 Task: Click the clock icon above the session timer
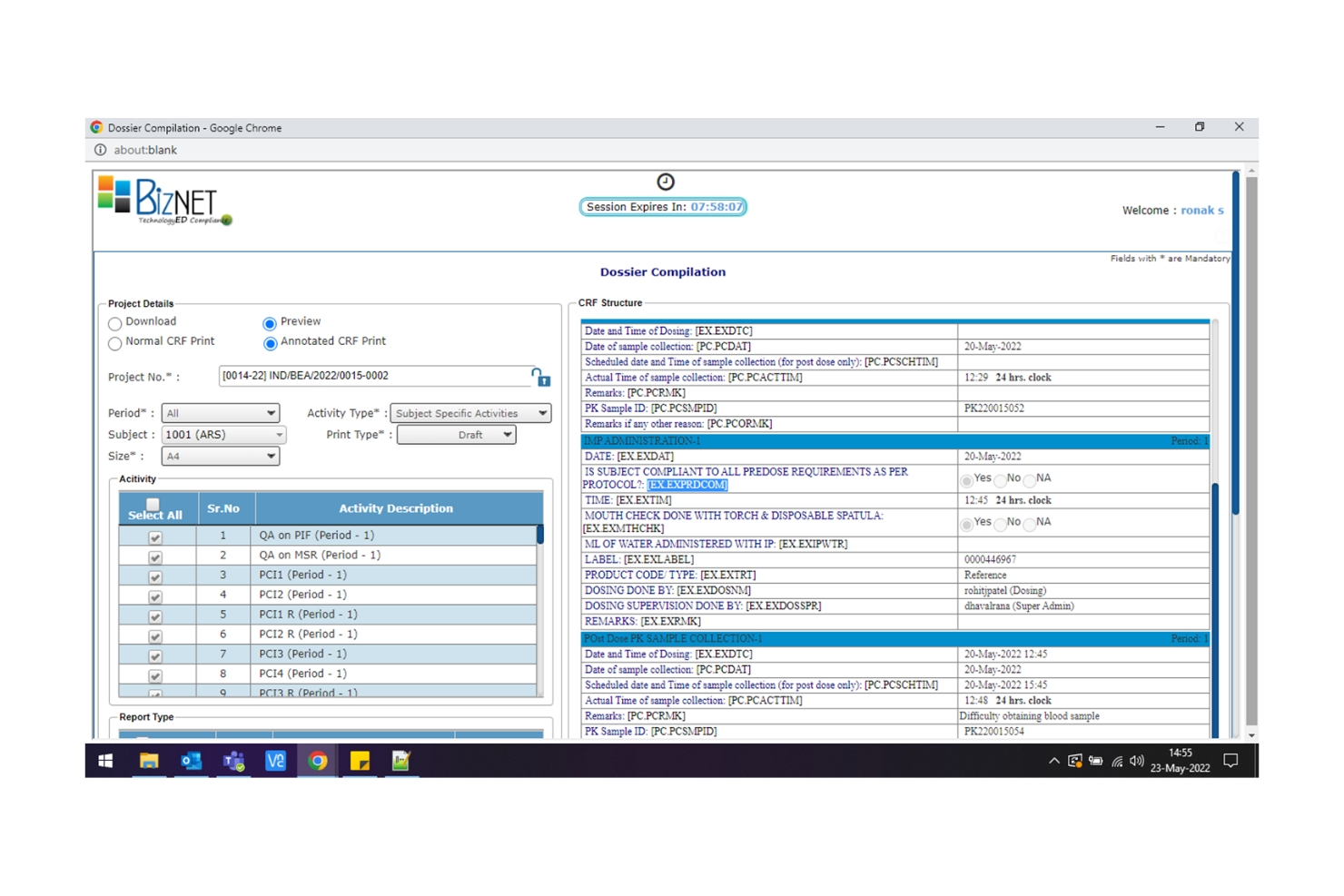pyautogui.click(x=666, y=182)
